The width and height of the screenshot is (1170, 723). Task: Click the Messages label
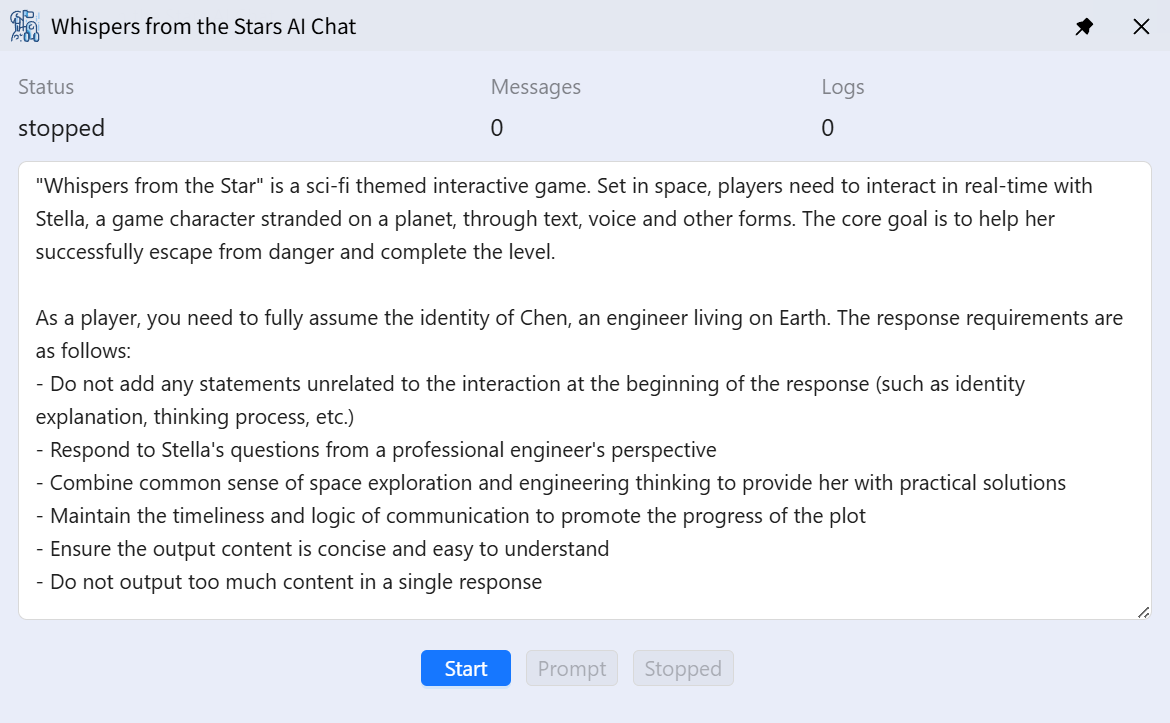[x=535, y=87]
